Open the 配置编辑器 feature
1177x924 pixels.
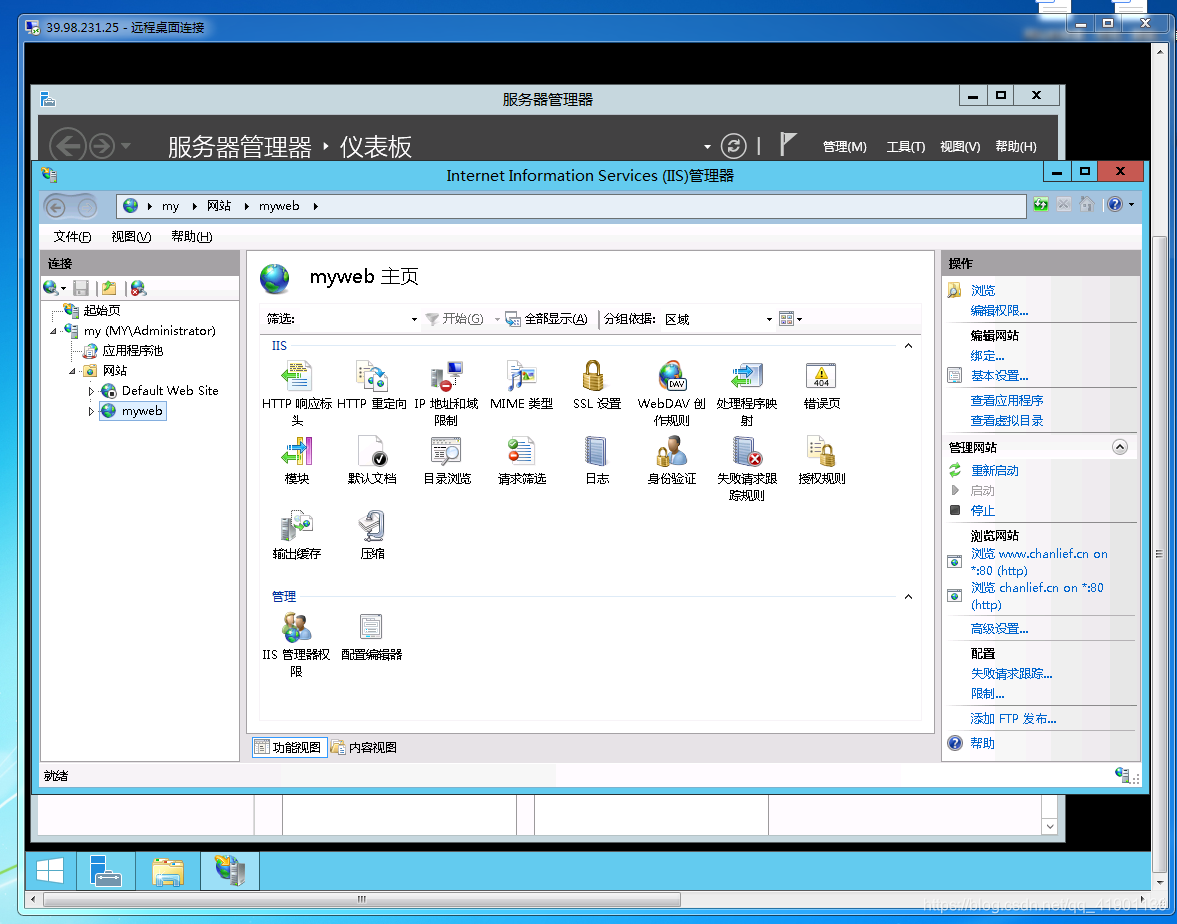[372, 637]
